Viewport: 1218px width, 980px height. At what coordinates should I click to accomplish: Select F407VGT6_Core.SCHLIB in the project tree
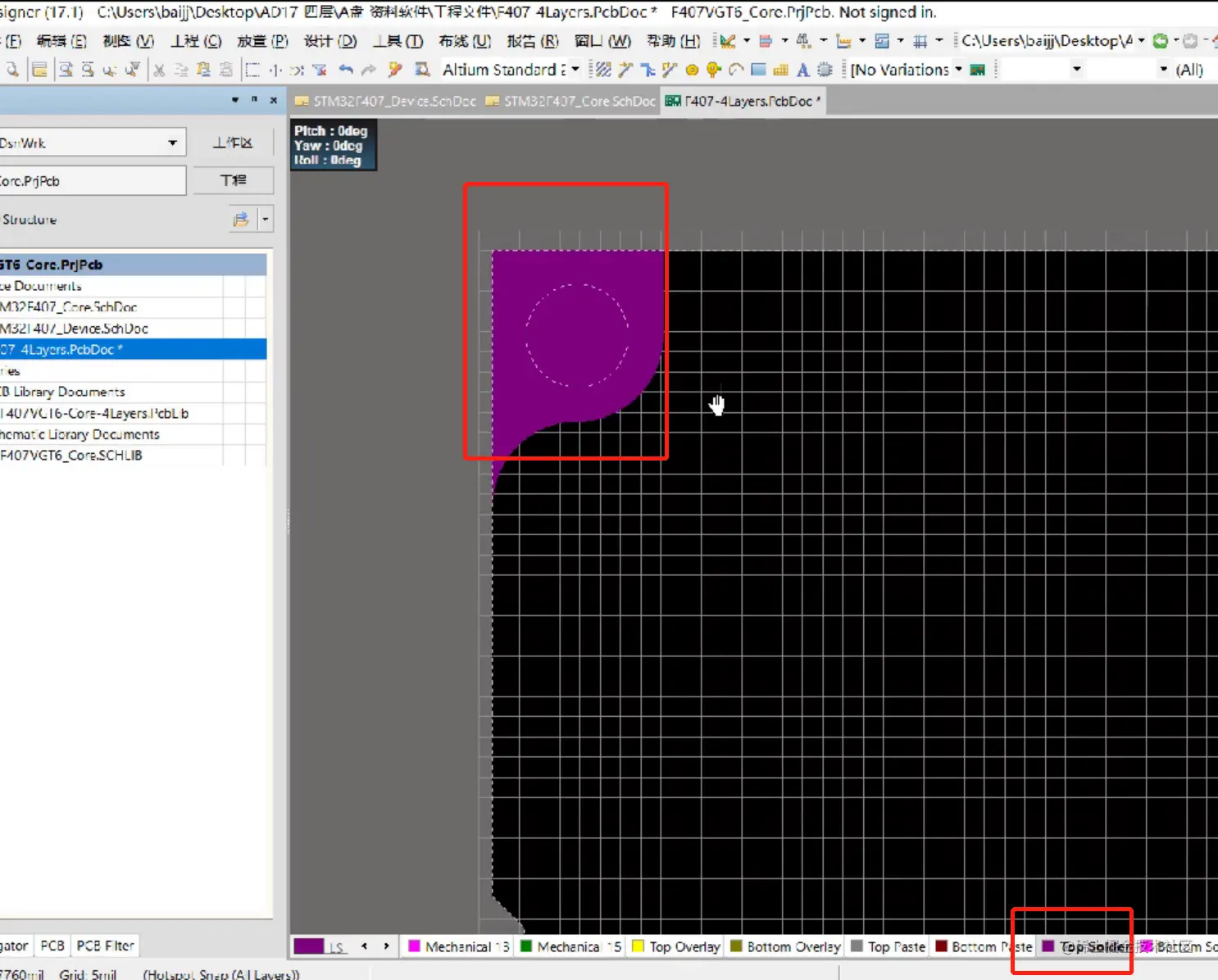[133, 456]
